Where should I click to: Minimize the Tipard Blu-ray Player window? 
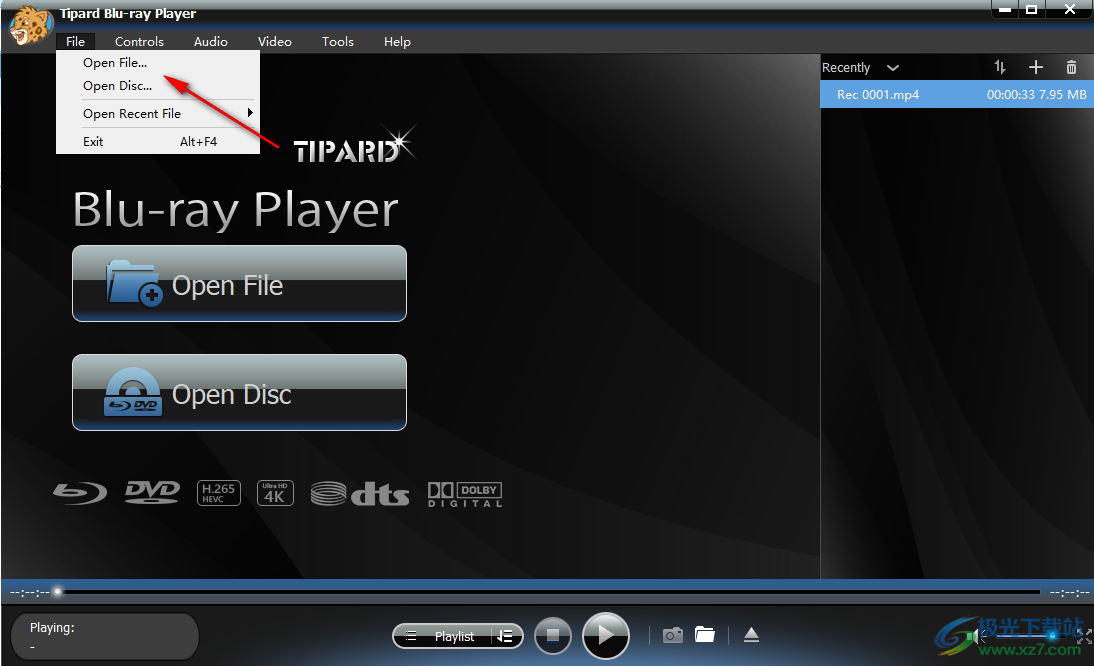[1005, 10]
